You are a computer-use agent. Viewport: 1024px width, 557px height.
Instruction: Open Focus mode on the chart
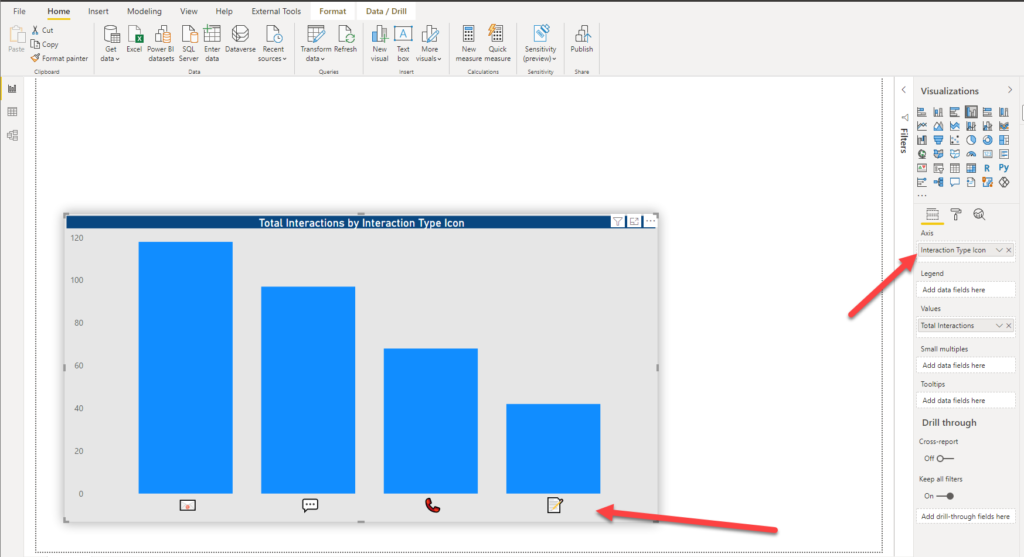[634, 222]
